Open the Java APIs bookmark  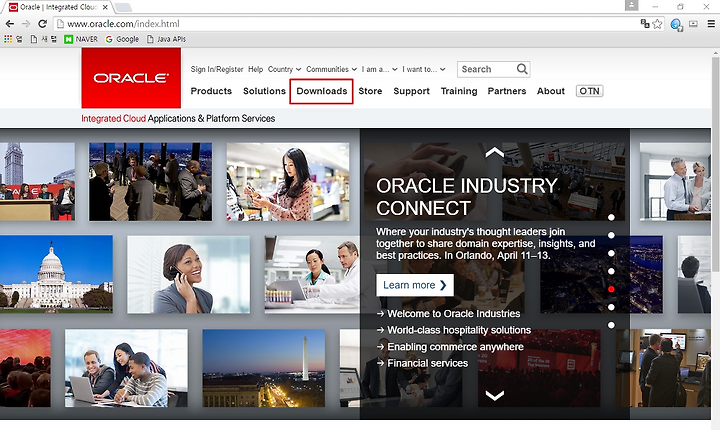[166, 39]
